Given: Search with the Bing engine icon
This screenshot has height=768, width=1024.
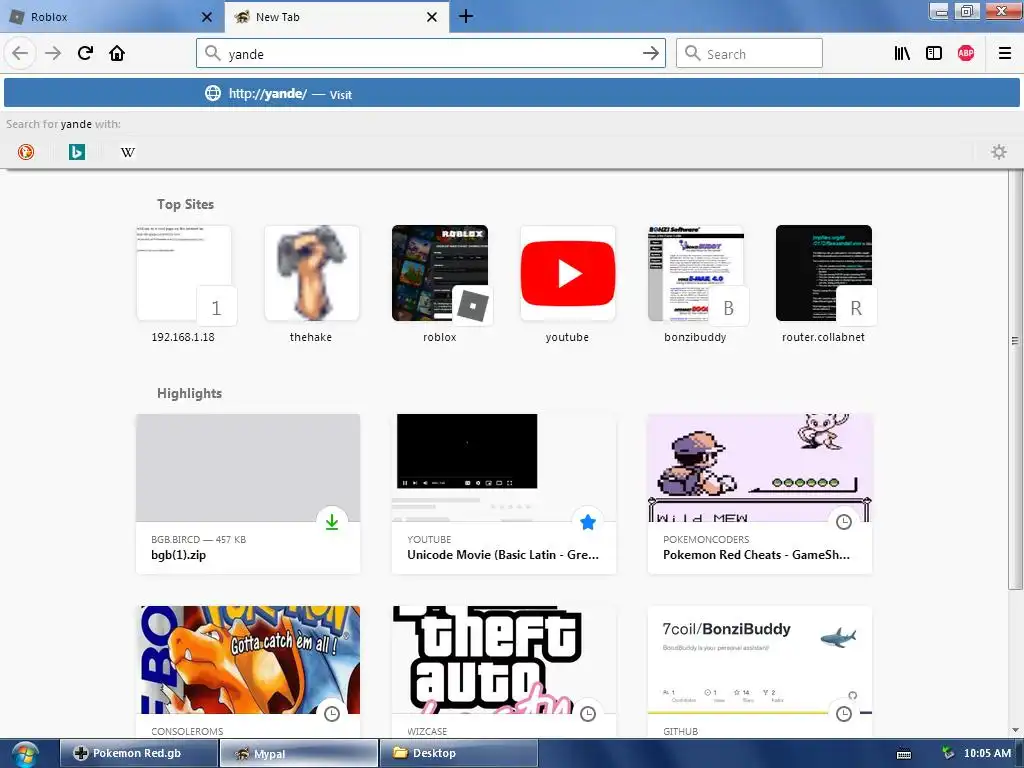Looking at the screenshot, I should point(76,152).
